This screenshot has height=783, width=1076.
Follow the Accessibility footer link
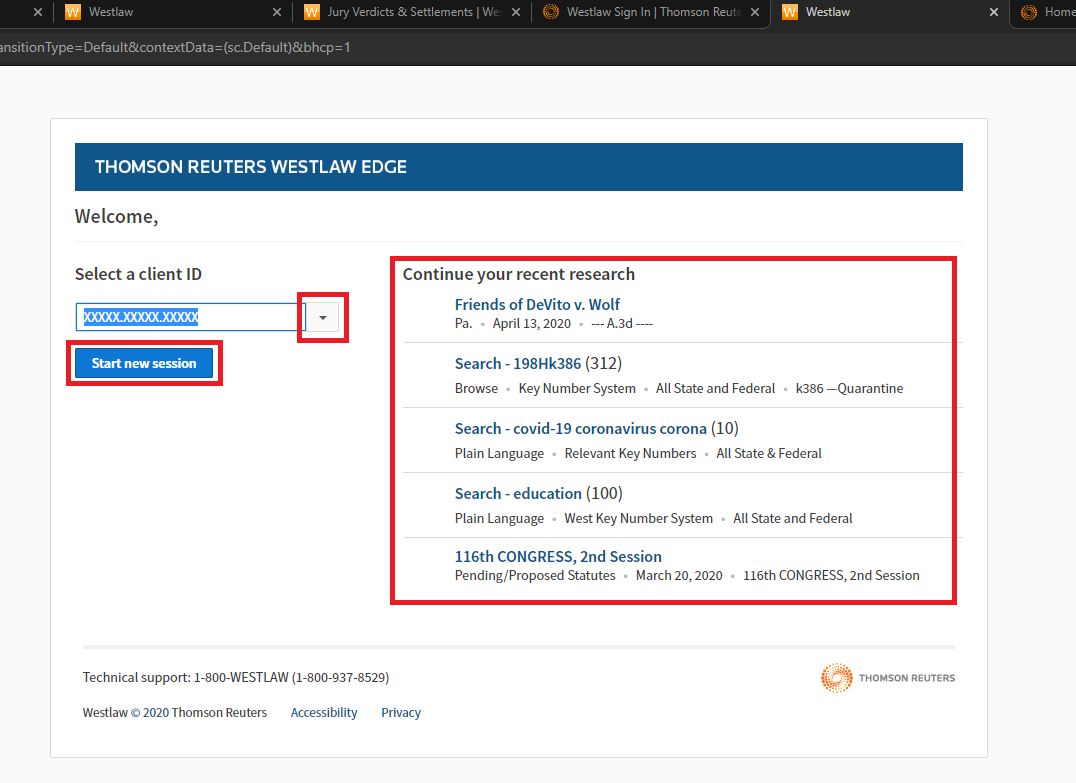323,713
